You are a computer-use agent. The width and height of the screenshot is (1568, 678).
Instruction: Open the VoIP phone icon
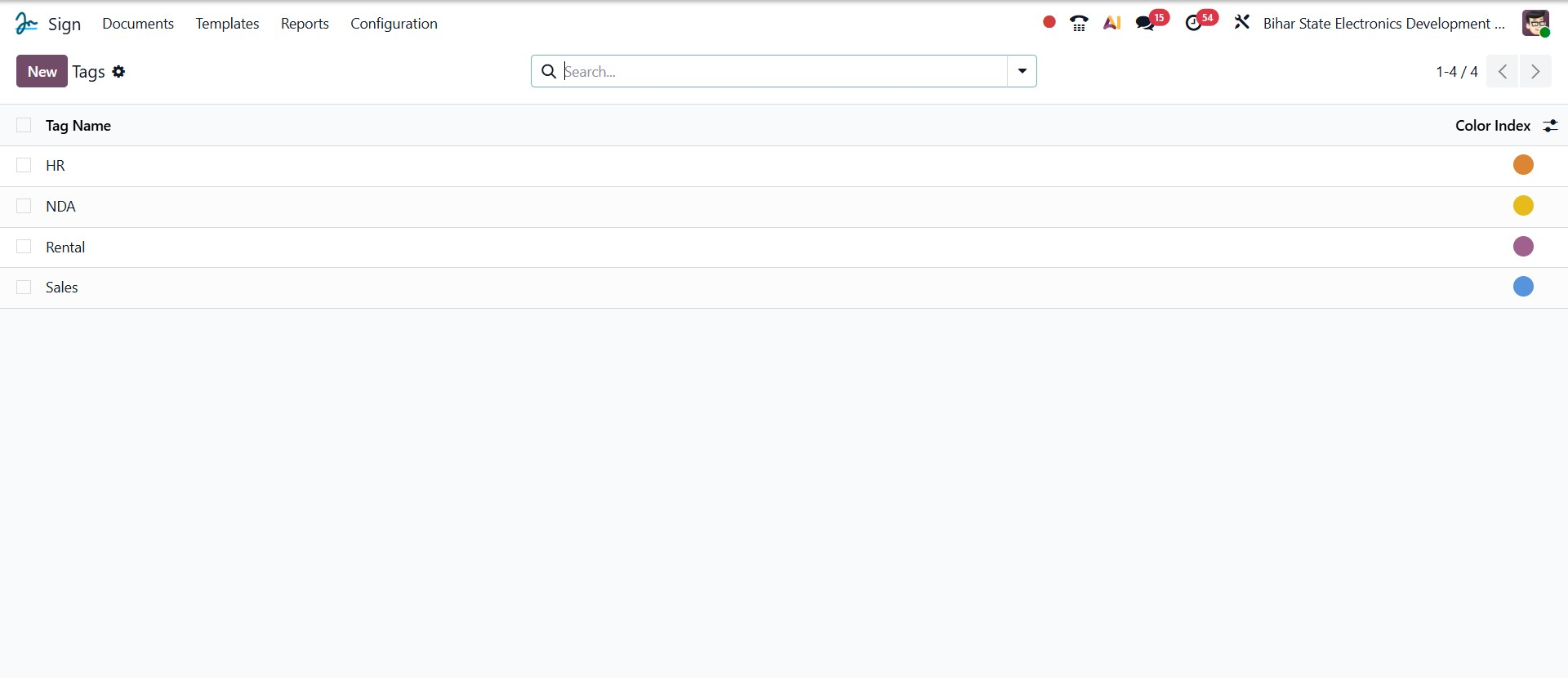[x=1079, y=24]
